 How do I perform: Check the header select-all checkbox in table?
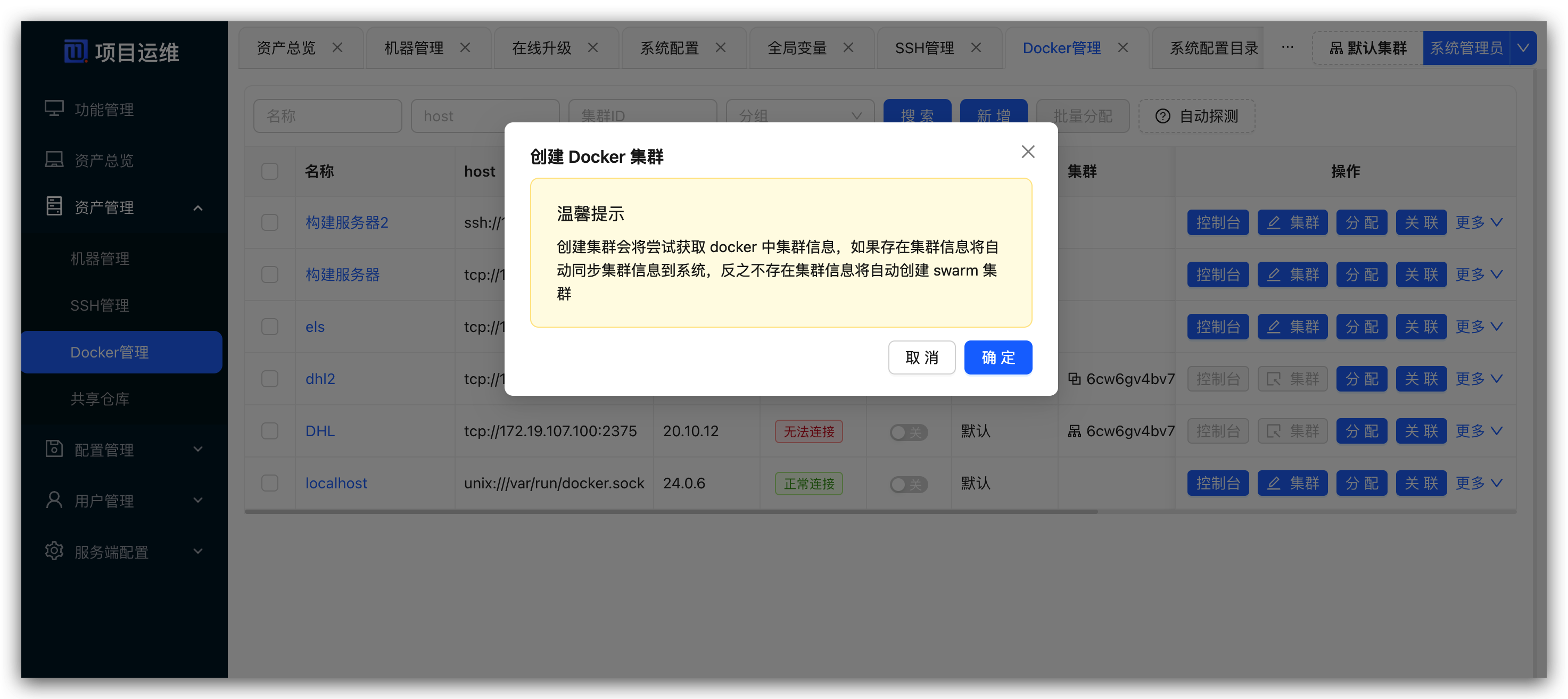point(270,171)
